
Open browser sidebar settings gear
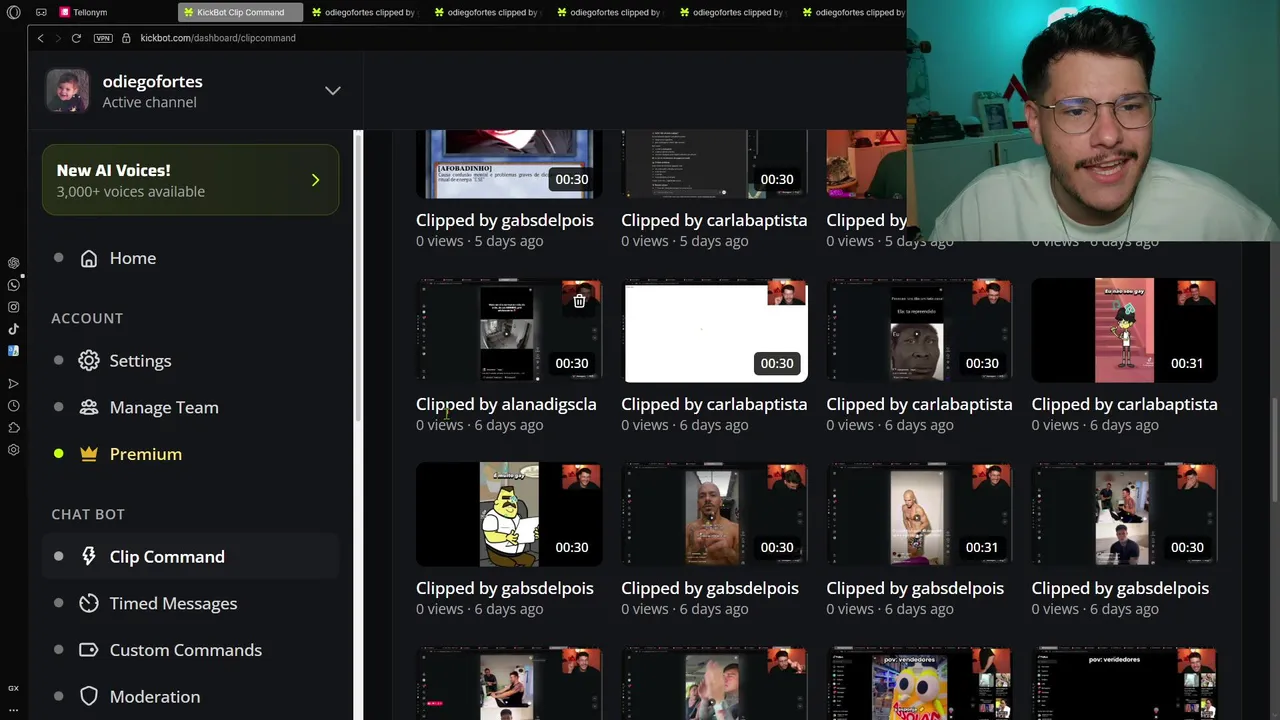13,449
